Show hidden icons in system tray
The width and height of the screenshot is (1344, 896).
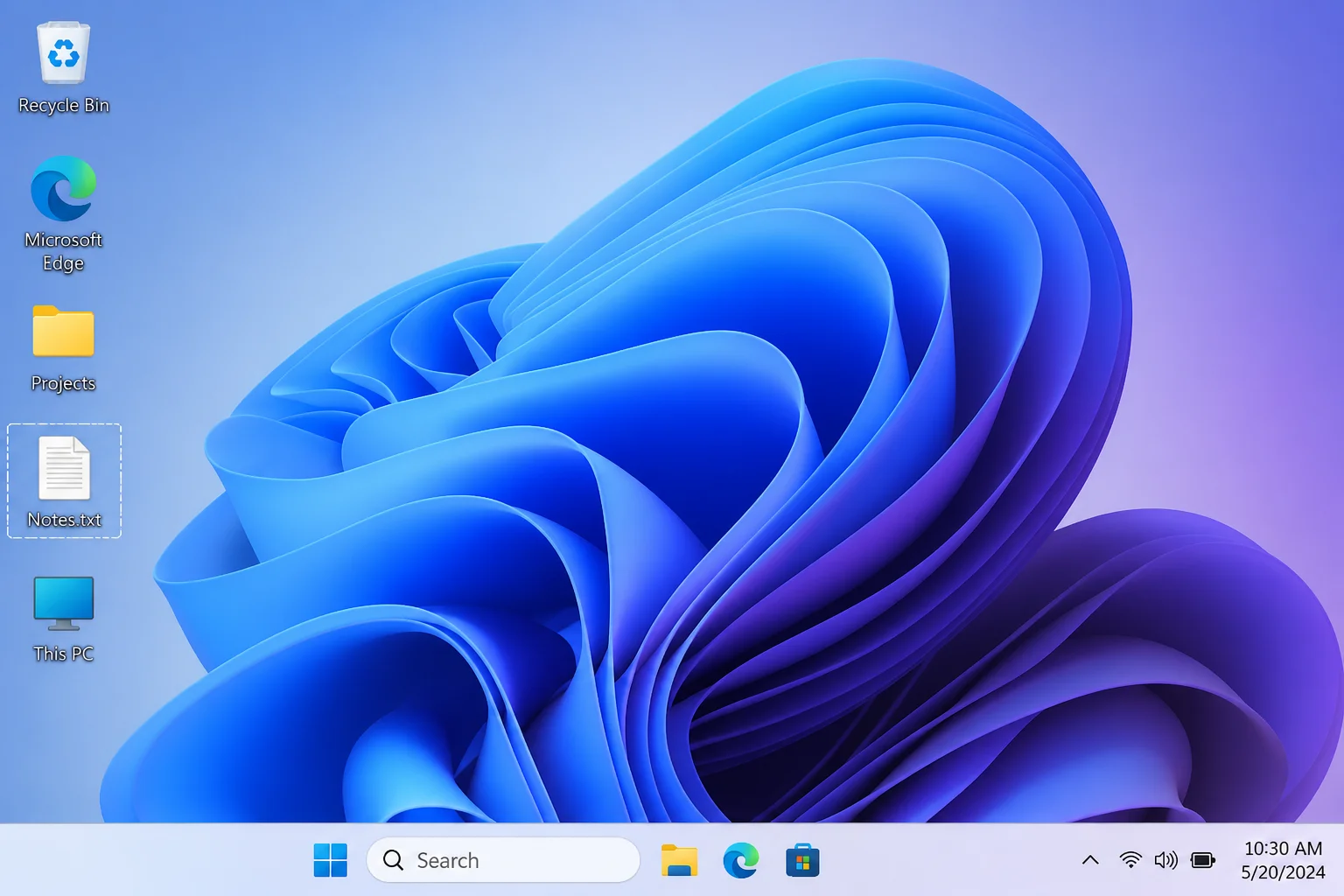point(1090,860)
